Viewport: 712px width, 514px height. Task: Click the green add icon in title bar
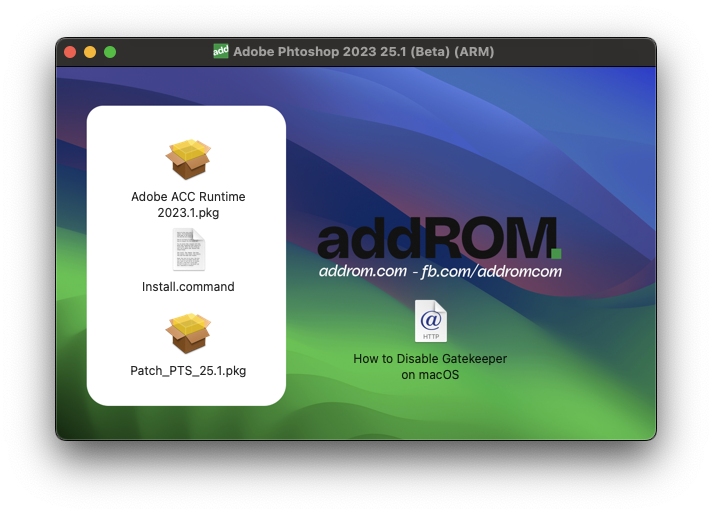coord(221,51)
